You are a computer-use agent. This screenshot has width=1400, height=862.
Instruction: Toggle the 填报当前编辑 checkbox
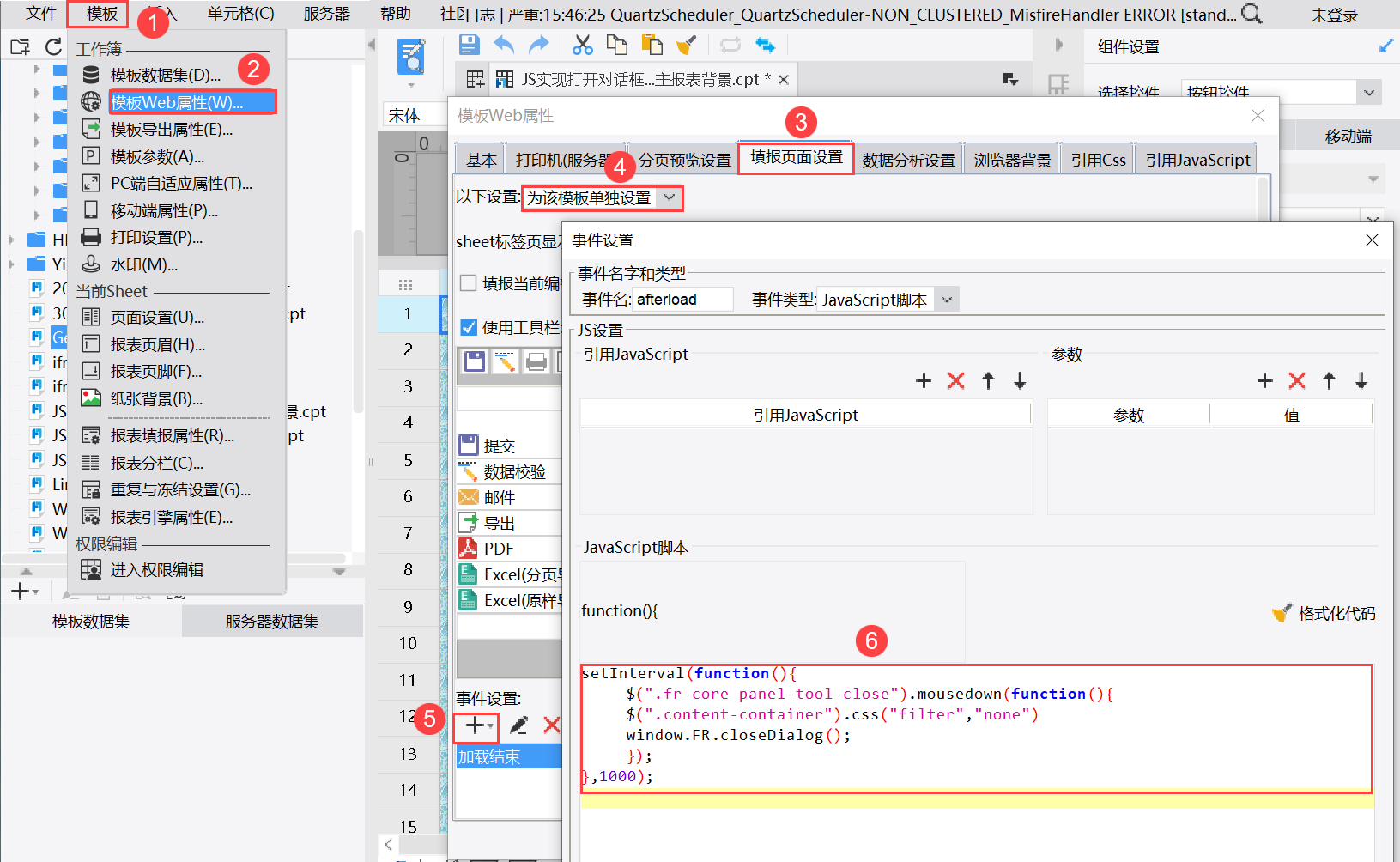469,283
